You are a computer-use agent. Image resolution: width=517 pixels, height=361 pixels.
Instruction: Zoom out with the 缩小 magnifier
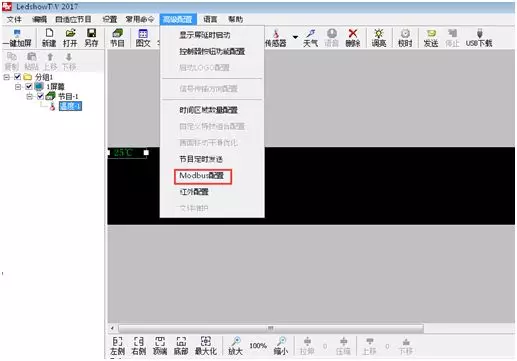pyautogui.click(x=281, y=346)
